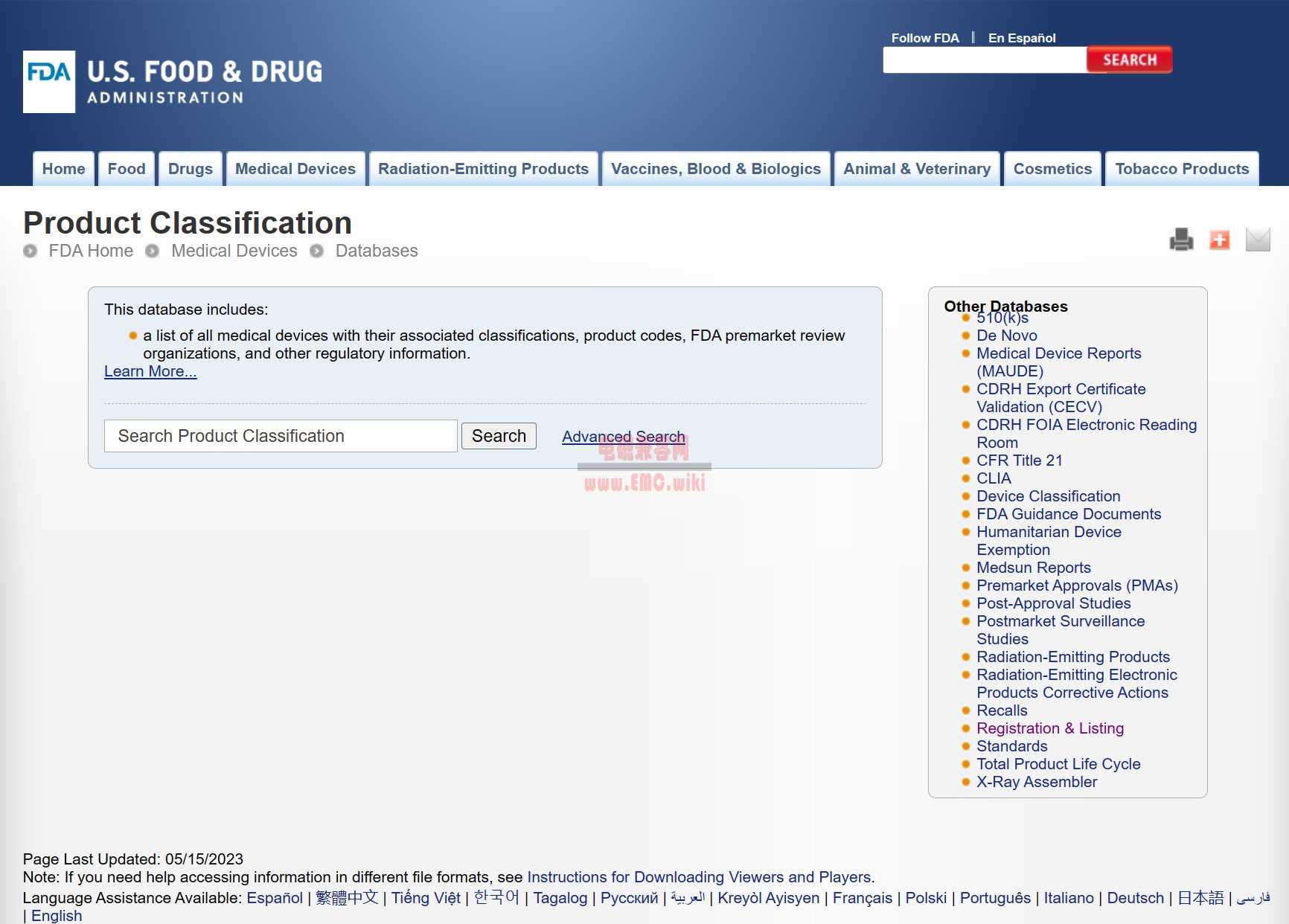Select Español language assistance link
The height and width of the screenshot is (924, 1289).
click(275, 898)
